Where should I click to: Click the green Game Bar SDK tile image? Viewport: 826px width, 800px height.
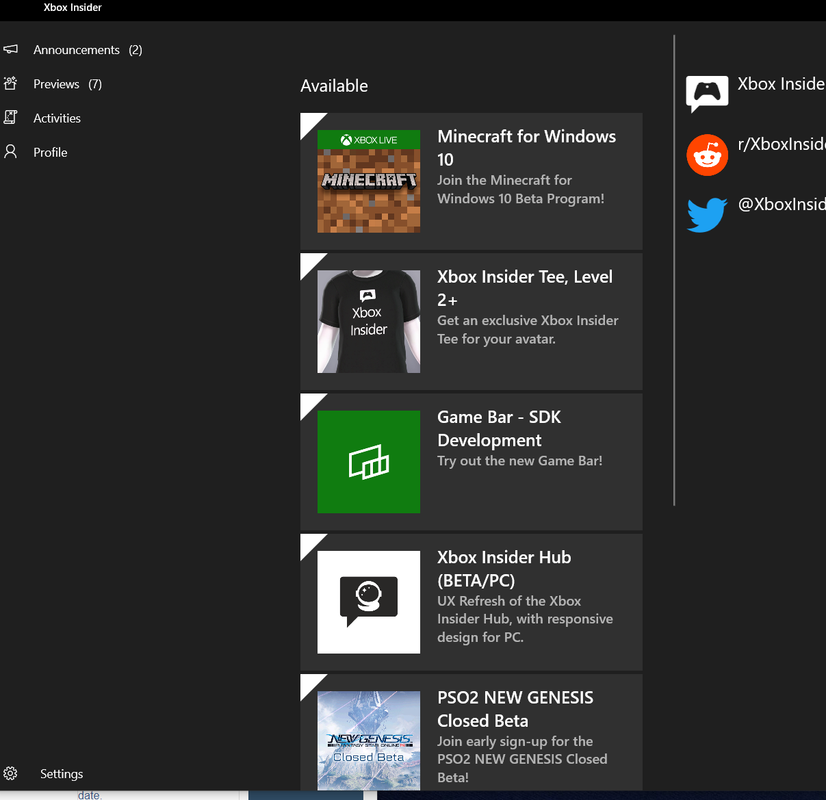coord(369,461)
